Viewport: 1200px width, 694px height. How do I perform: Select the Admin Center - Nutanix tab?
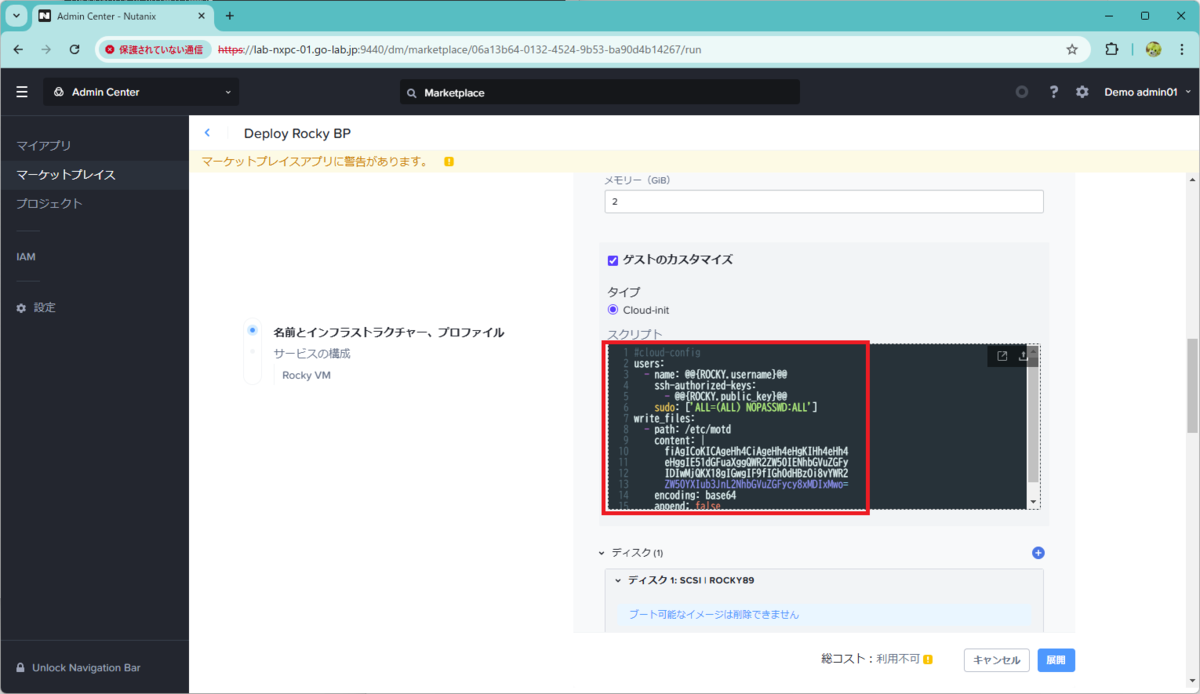point(123,16)
